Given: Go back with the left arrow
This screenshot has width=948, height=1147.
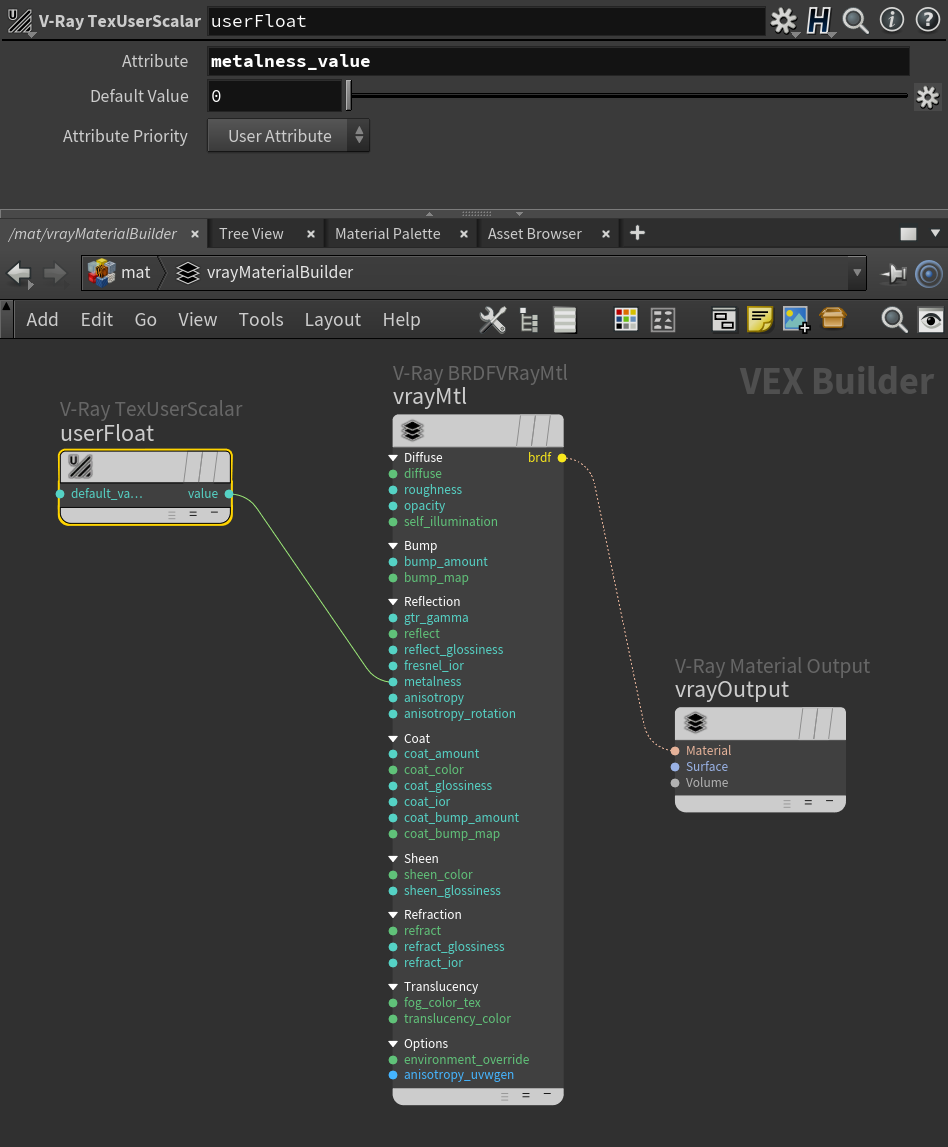Looking at the screenshot, I should click(20, 274).
